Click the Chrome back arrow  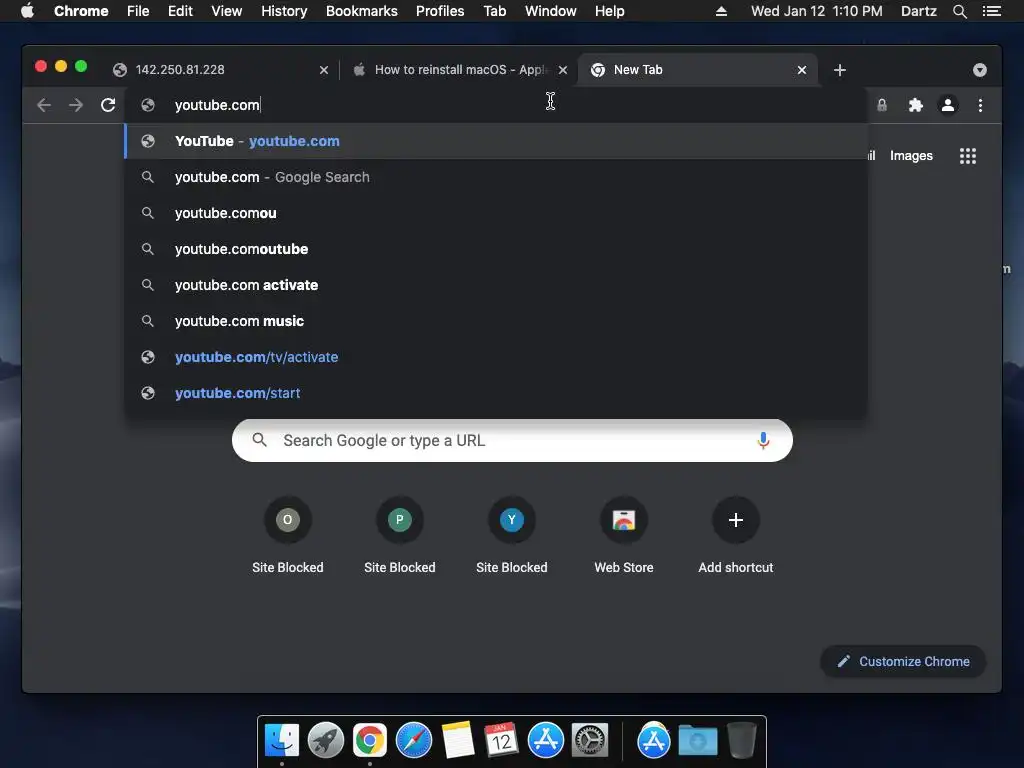(44, 105)
